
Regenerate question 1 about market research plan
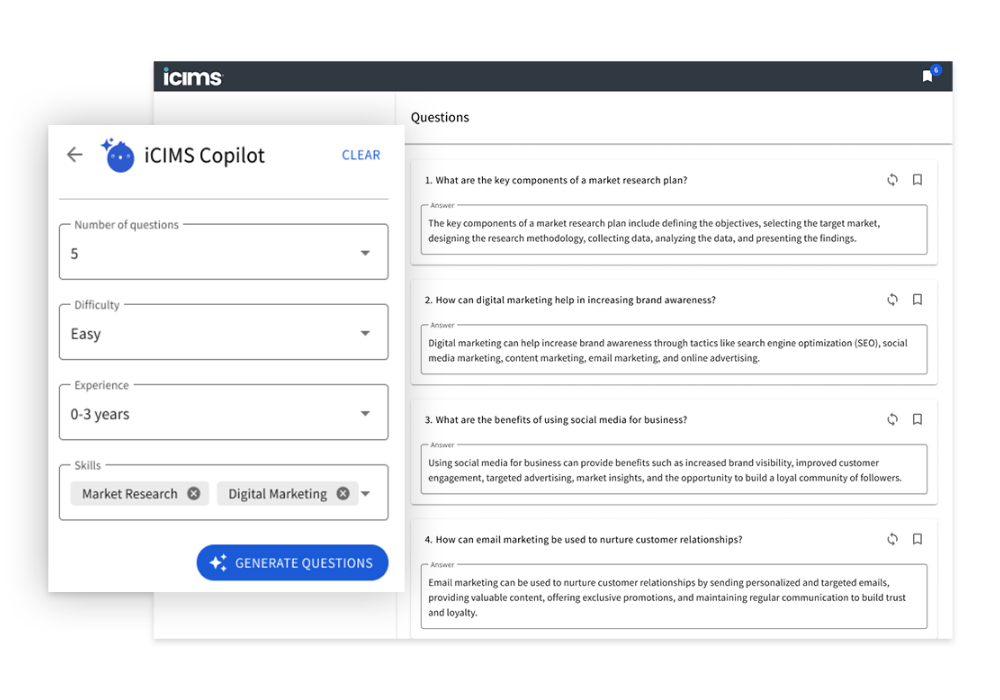coord(892,180)
